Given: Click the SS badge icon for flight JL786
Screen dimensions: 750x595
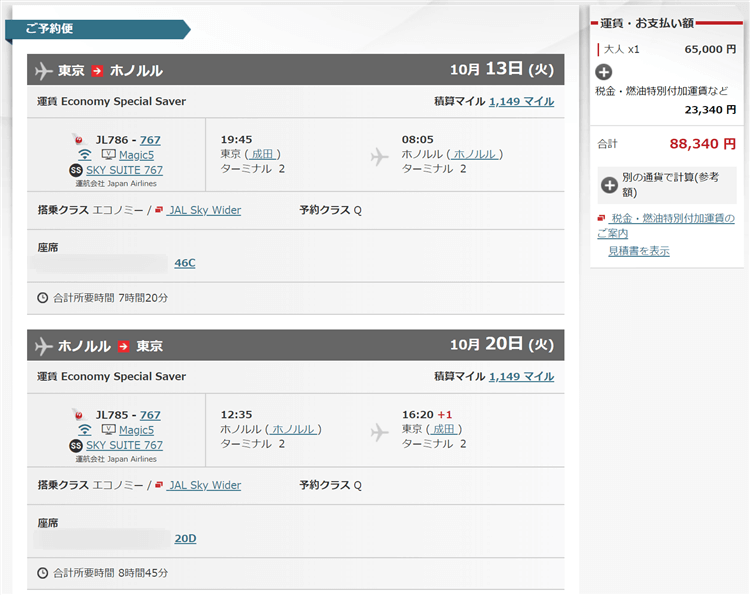Looking at the screenshot, I should 76,170.
